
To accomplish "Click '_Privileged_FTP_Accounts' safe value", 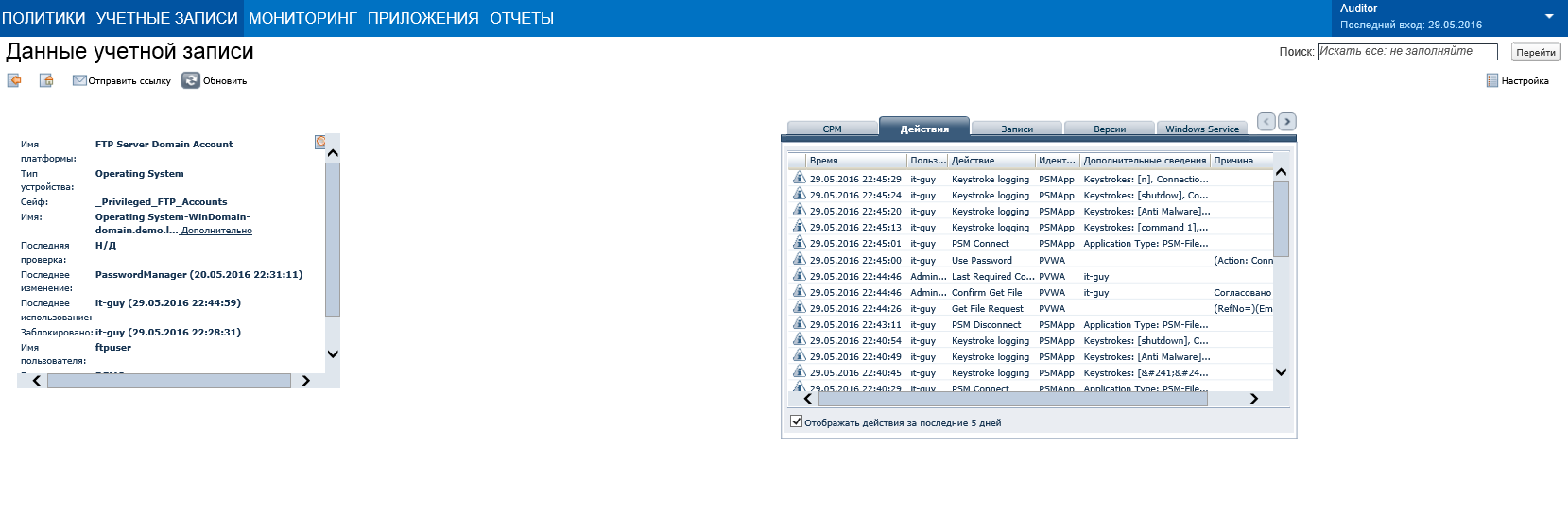I will click(162, 202).
